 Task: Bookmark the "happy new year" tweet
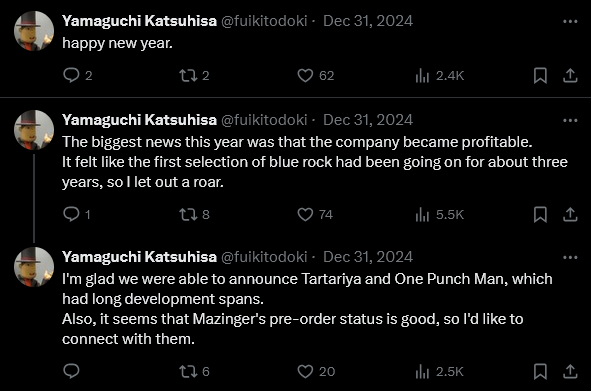click(540, 75)
